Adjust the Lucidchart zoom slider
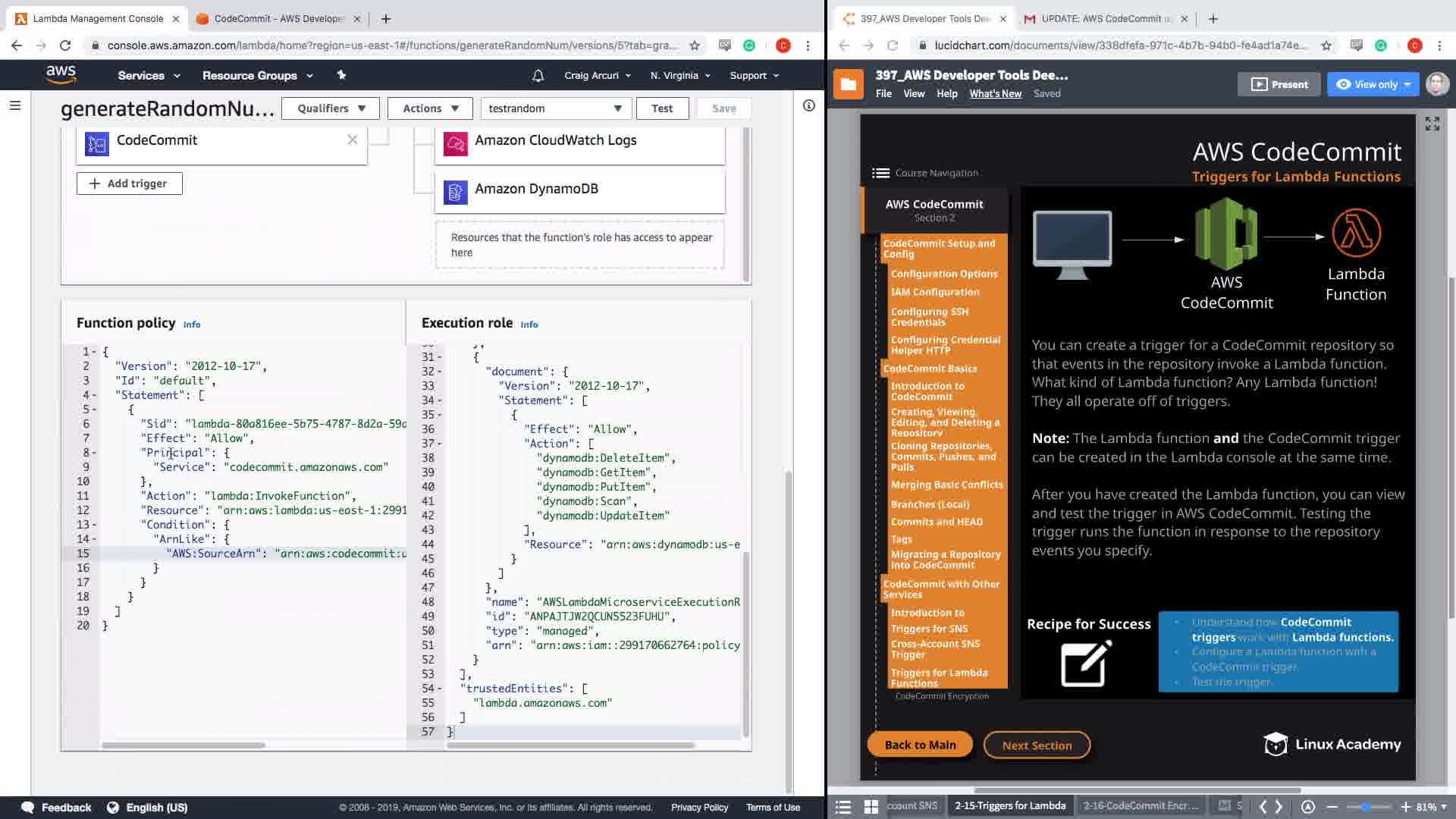Viewport: 1456px width, 819px height. click(1366, 807)
